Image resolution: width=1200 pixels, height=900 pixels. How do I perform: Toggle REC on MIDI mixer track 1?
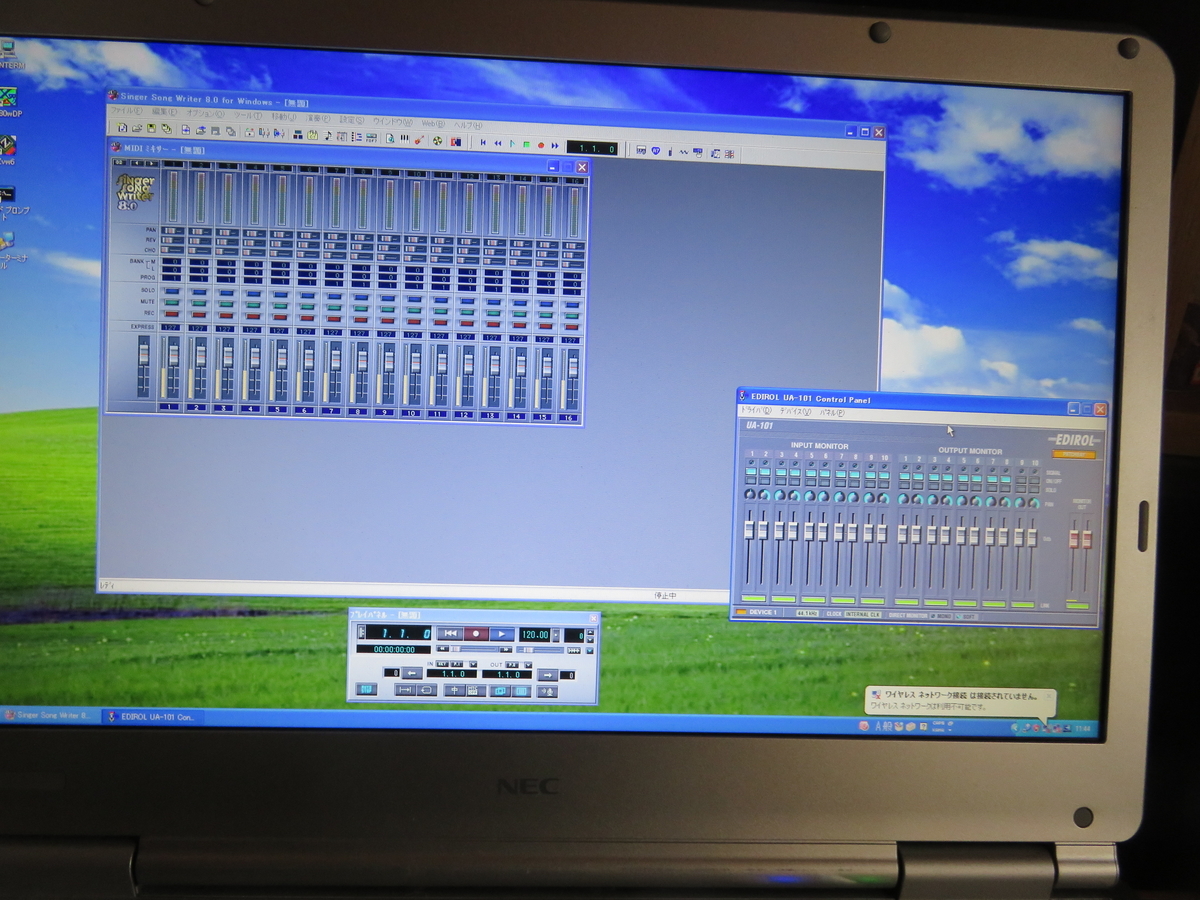[x=171, y=313]
